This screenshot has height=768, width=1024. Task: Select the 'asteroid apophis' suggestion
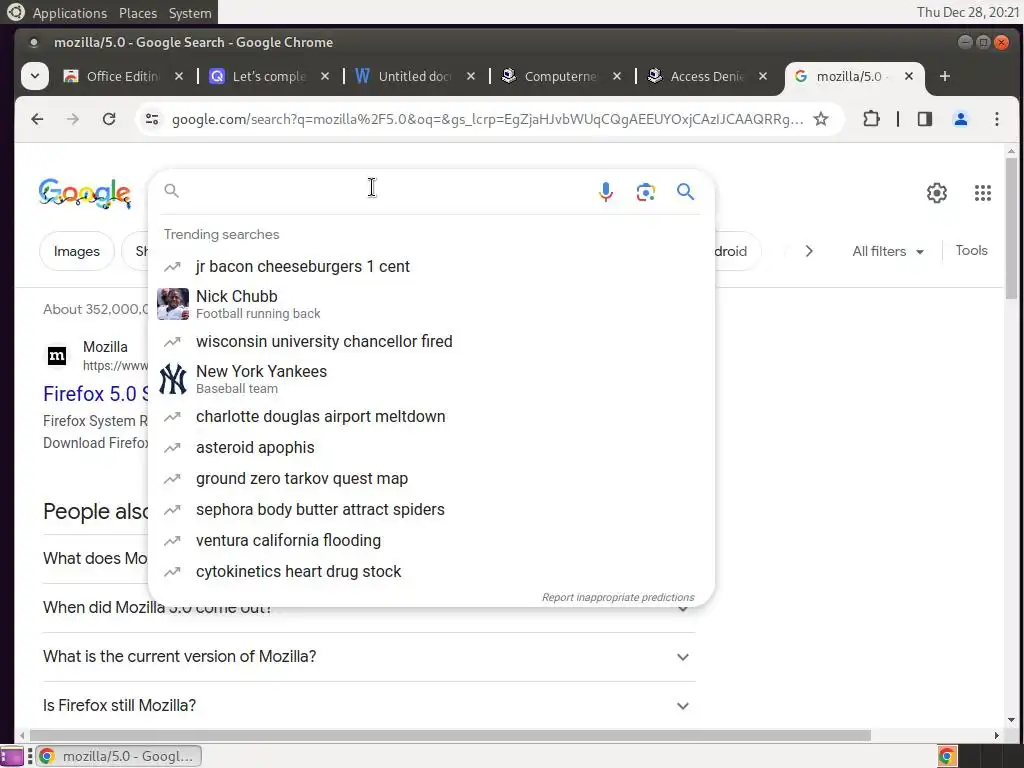(432, 448)
